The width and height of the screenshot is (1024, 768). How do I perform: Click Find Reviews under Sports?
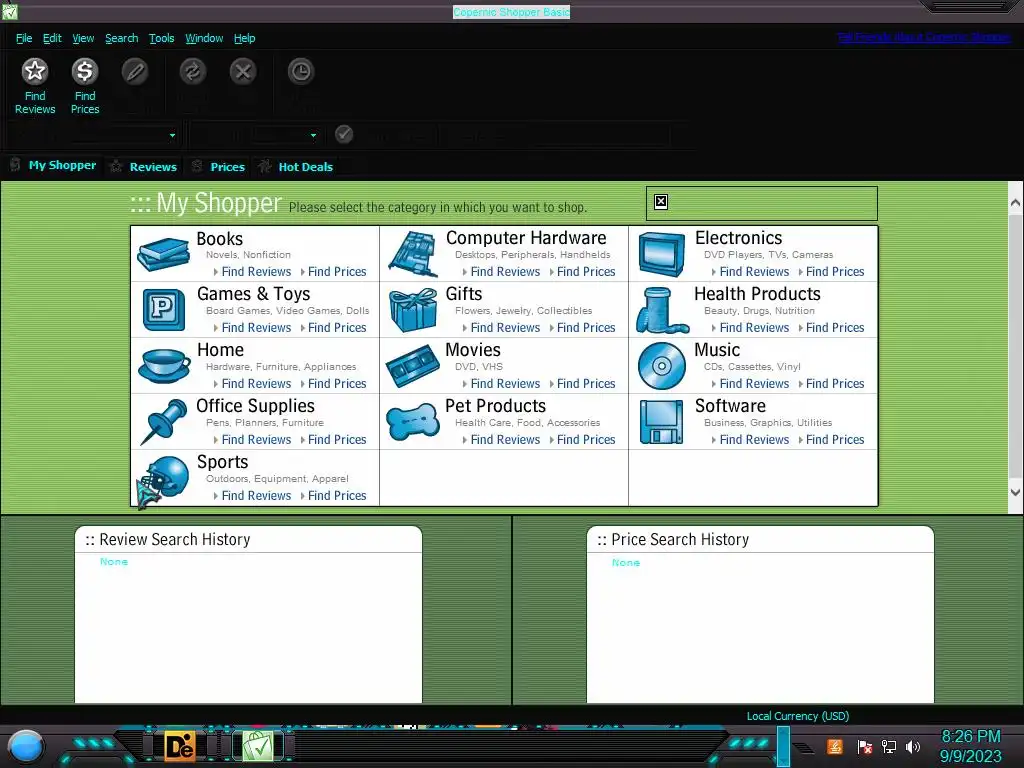point(256,496)
